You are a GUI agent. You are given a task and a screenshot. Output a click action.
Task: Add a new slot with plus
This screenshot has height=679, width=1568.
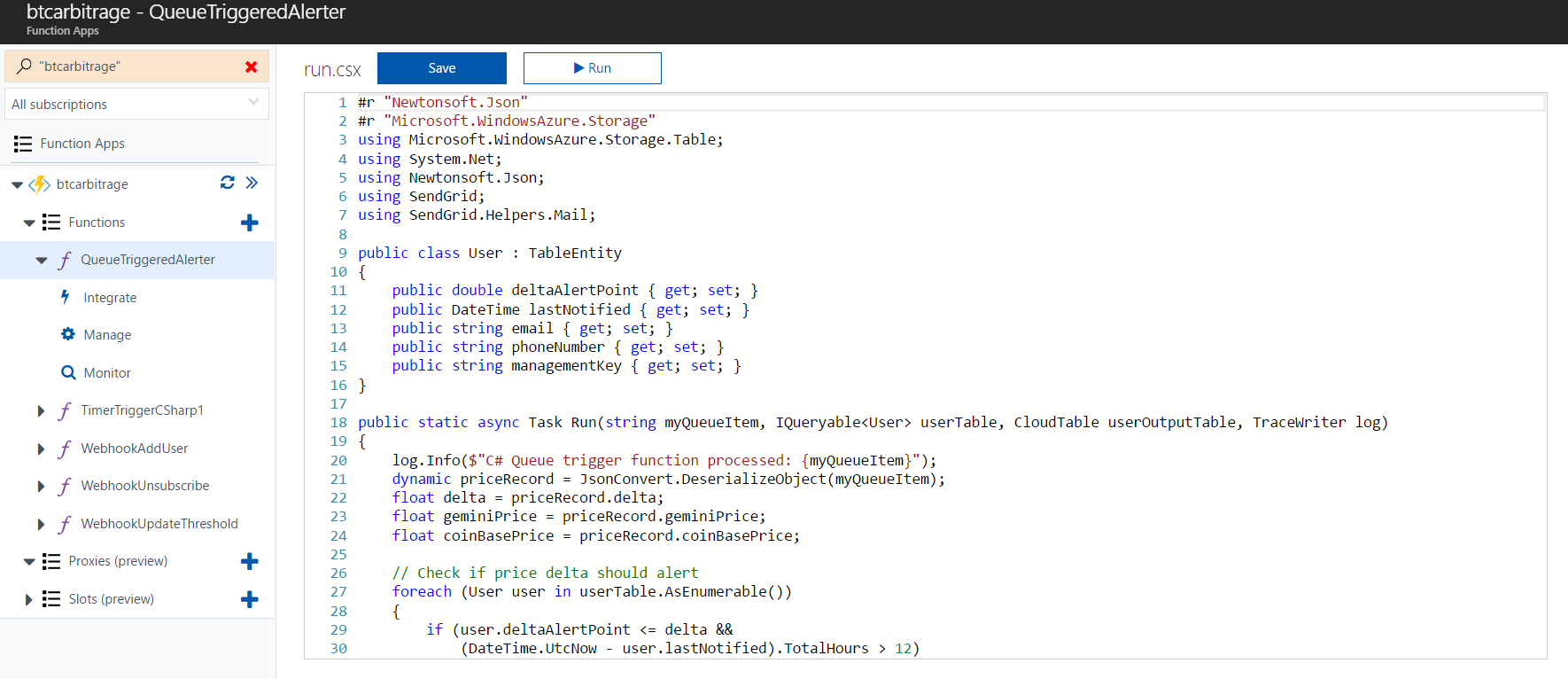(x=250, y=599)
